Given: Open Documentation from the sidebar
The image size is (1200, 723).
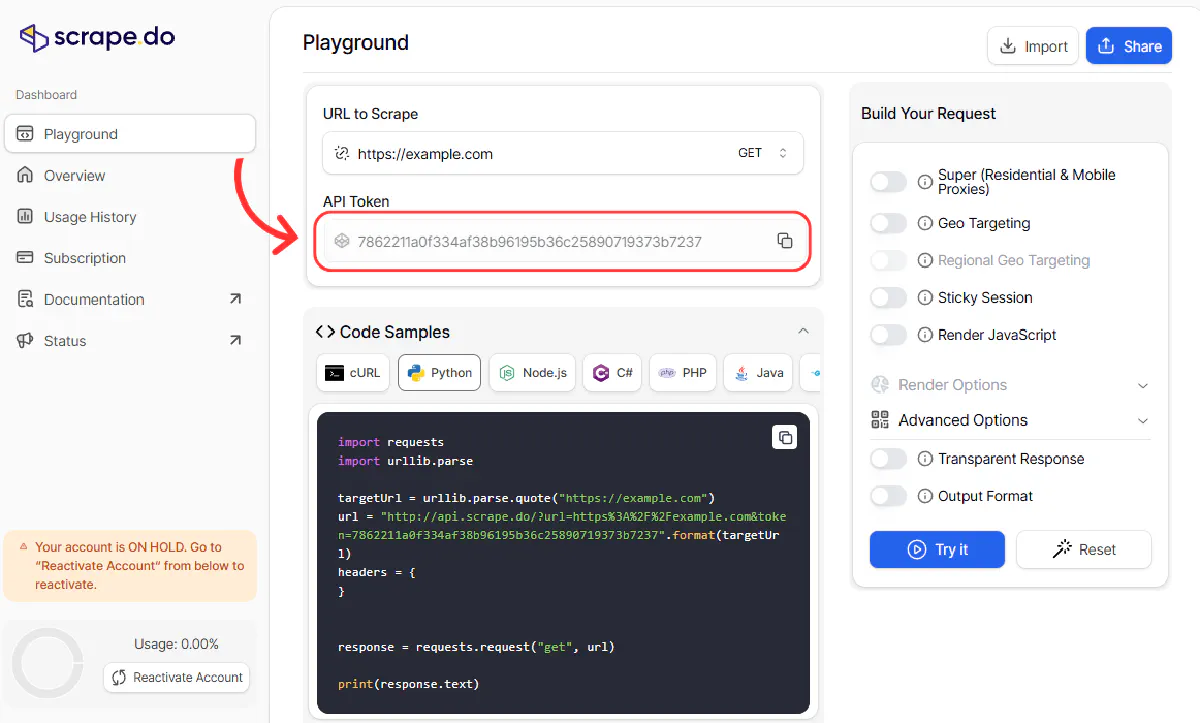Looking at the screenshot, I should [x=92, y=299].
